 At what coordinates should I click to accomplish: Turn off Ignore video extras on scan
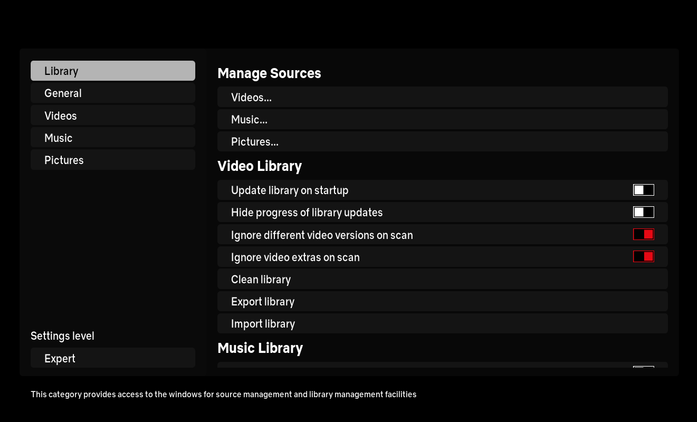(x=643, y=257)
